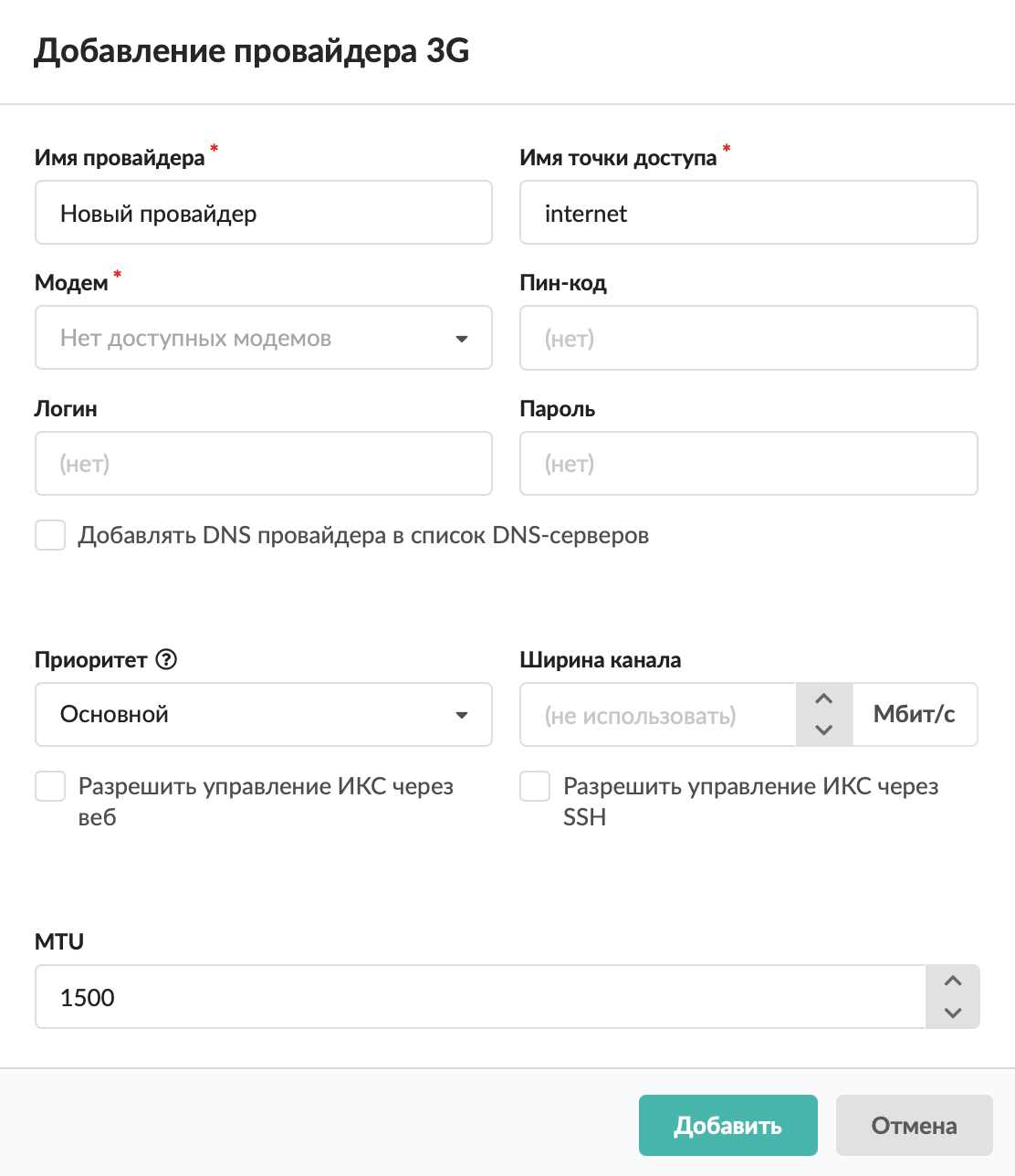Enable adding provider DNS to DNS-серверов list
Screen dimensions: 1015x1176
[50, 535]
